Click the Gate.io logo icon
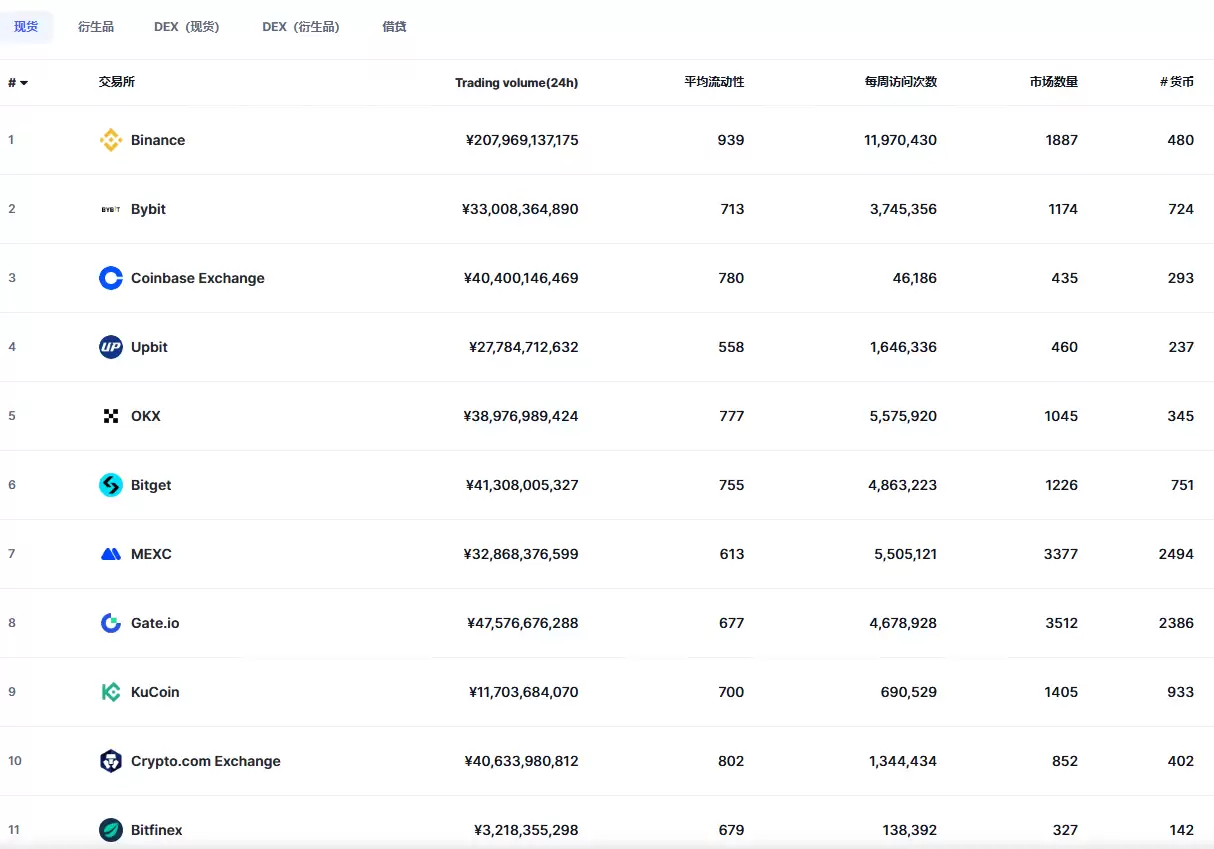 (x=111, y=623)
